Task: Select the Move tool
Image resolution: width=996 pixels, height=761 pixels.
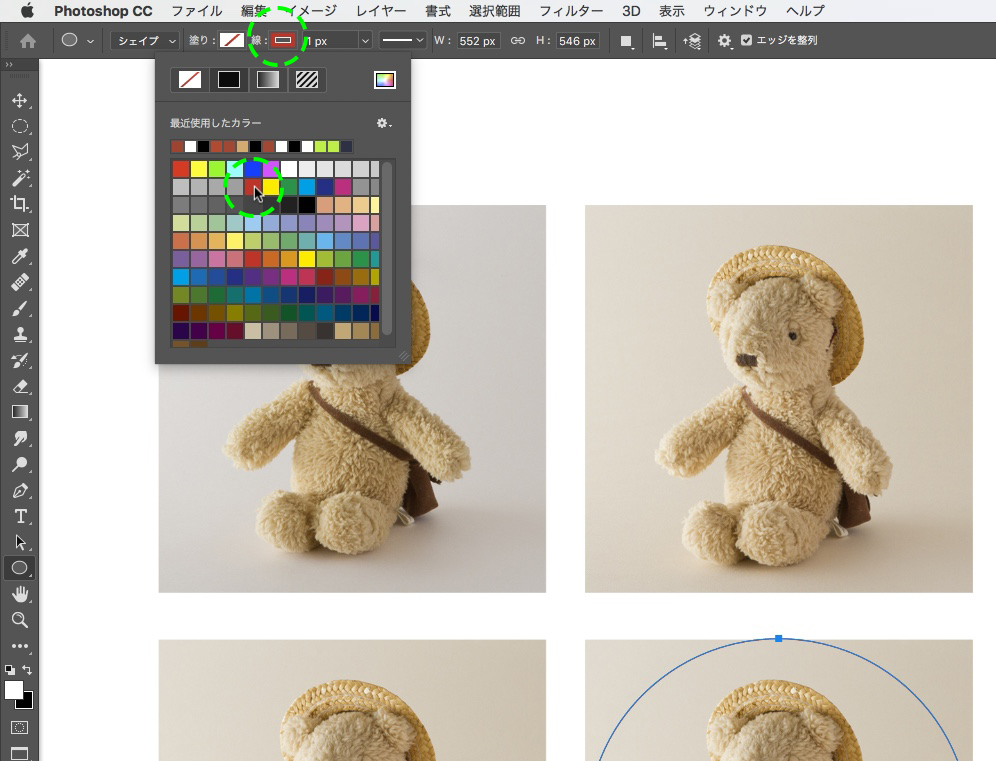Action: pos(19,101)
